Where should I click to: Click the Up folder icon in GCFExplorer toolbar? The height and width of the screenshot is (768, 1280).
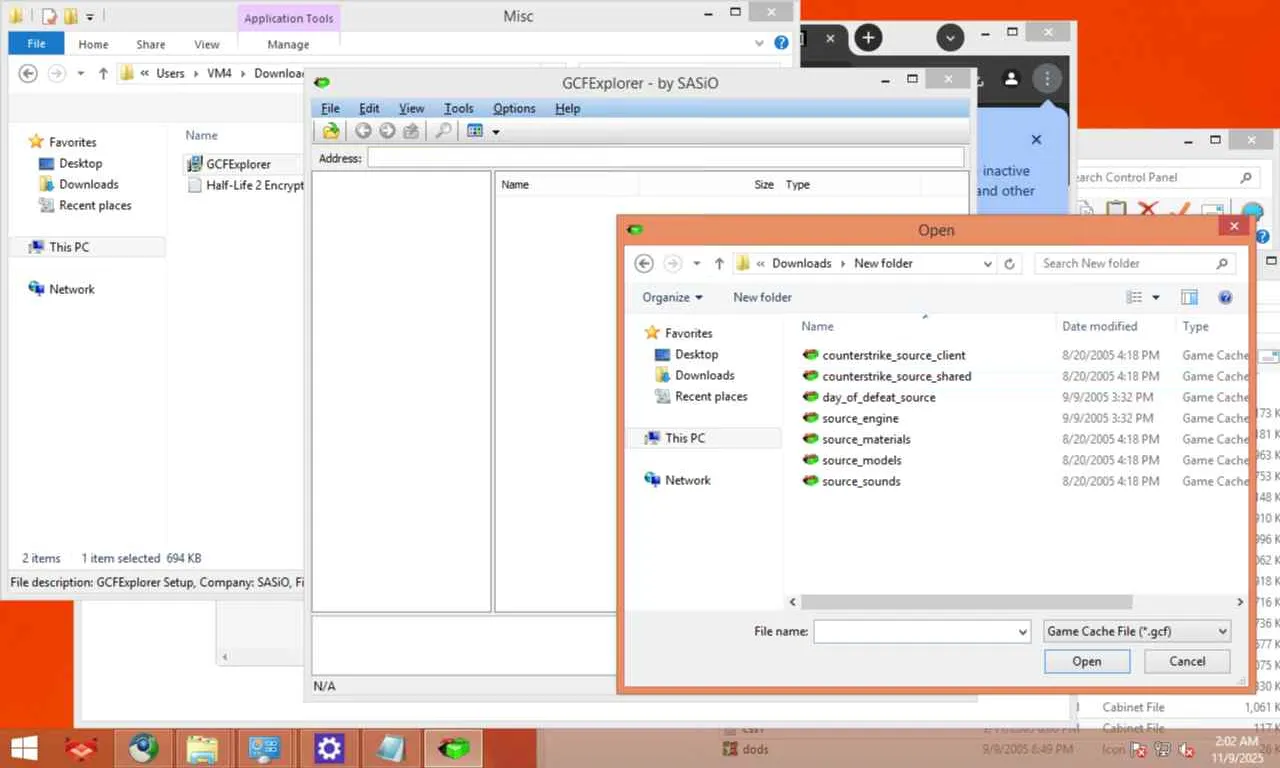point(410,131)
